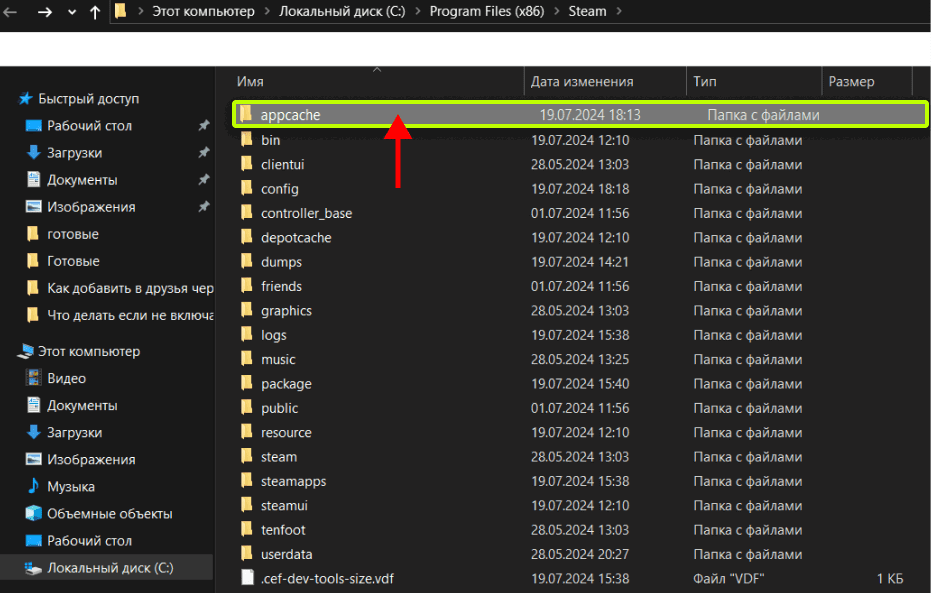
Task: Expand the chevron after breadcrumb Этот компьютер
Action: pyautogui.click(x=267, y=11)
